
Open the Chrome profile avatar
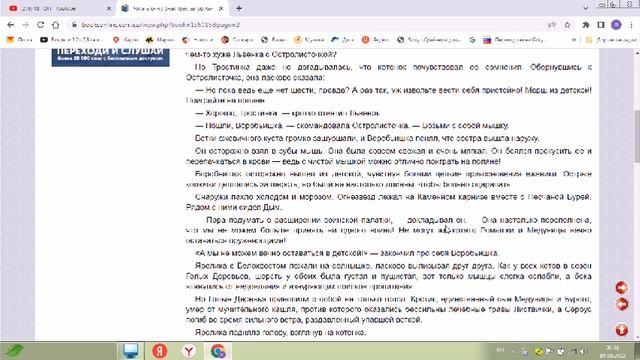tap(616, 25)
